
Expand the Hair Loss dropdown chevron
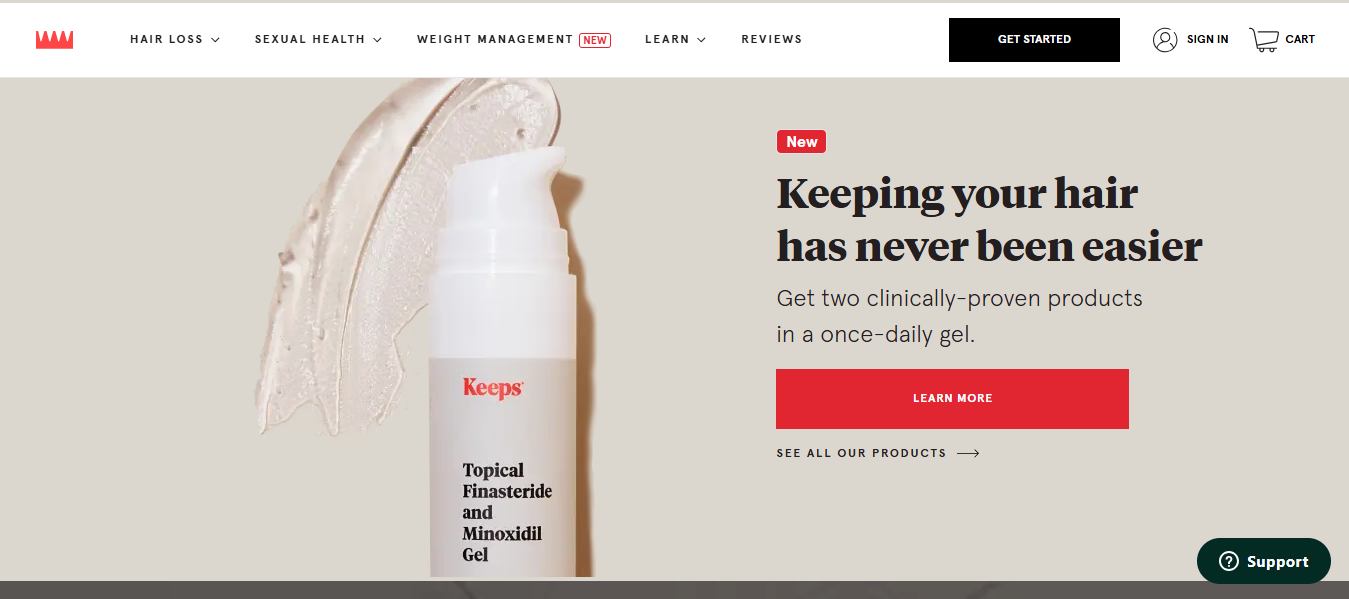pyautogui.click(x=215, y=40)
